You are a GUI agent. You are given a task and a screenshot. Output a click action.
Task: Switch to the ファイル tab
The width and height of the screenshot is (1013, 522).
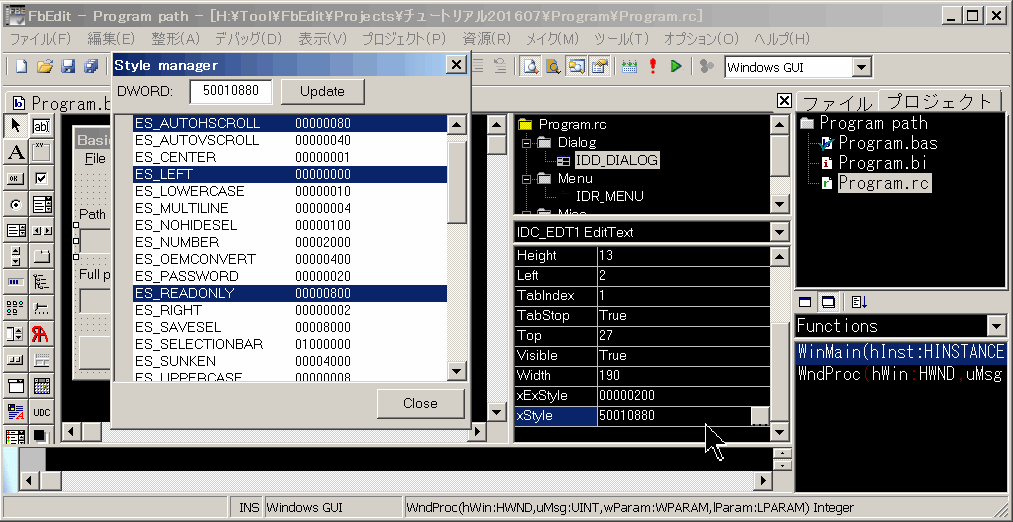(836, 102)
